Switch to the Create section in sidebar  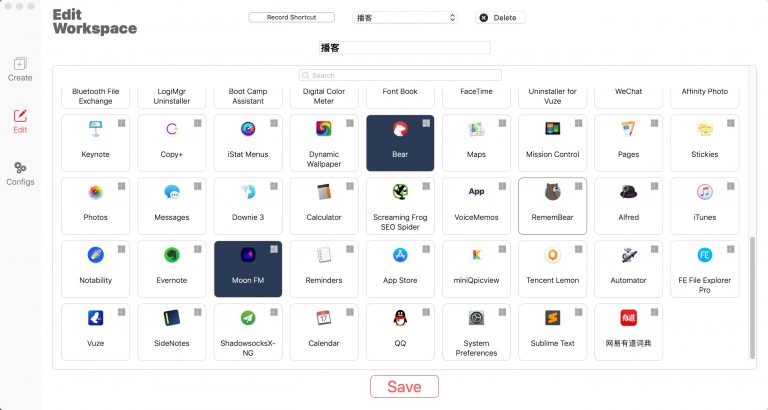pyautogui.click(x=20, y=70)
